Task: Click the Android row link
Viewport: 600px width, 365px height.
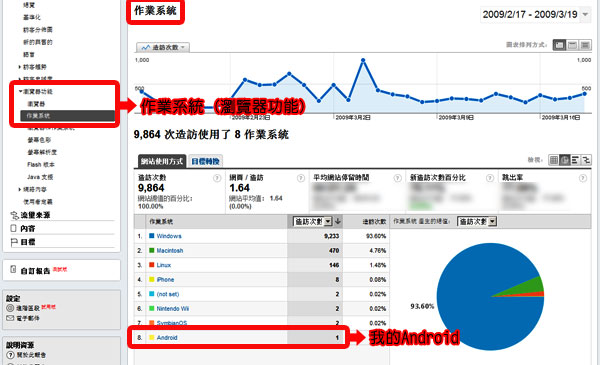Action: tap(167, 338)
